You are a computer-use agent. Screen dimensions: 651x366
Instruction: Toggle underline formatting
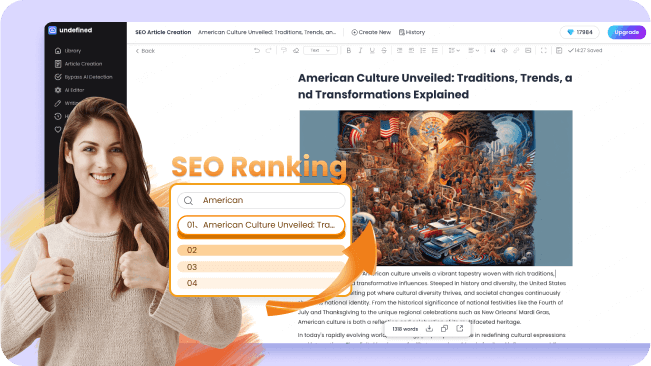point(372,51)
